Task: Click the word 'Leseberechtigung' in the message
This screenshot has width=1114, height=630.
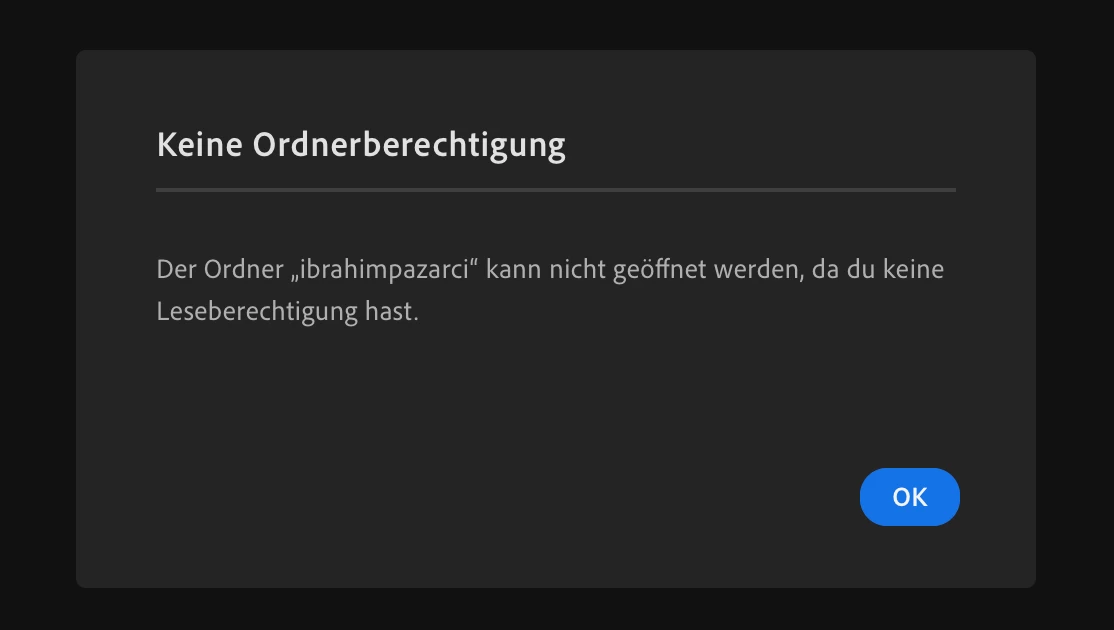Action: coord(256,311)
